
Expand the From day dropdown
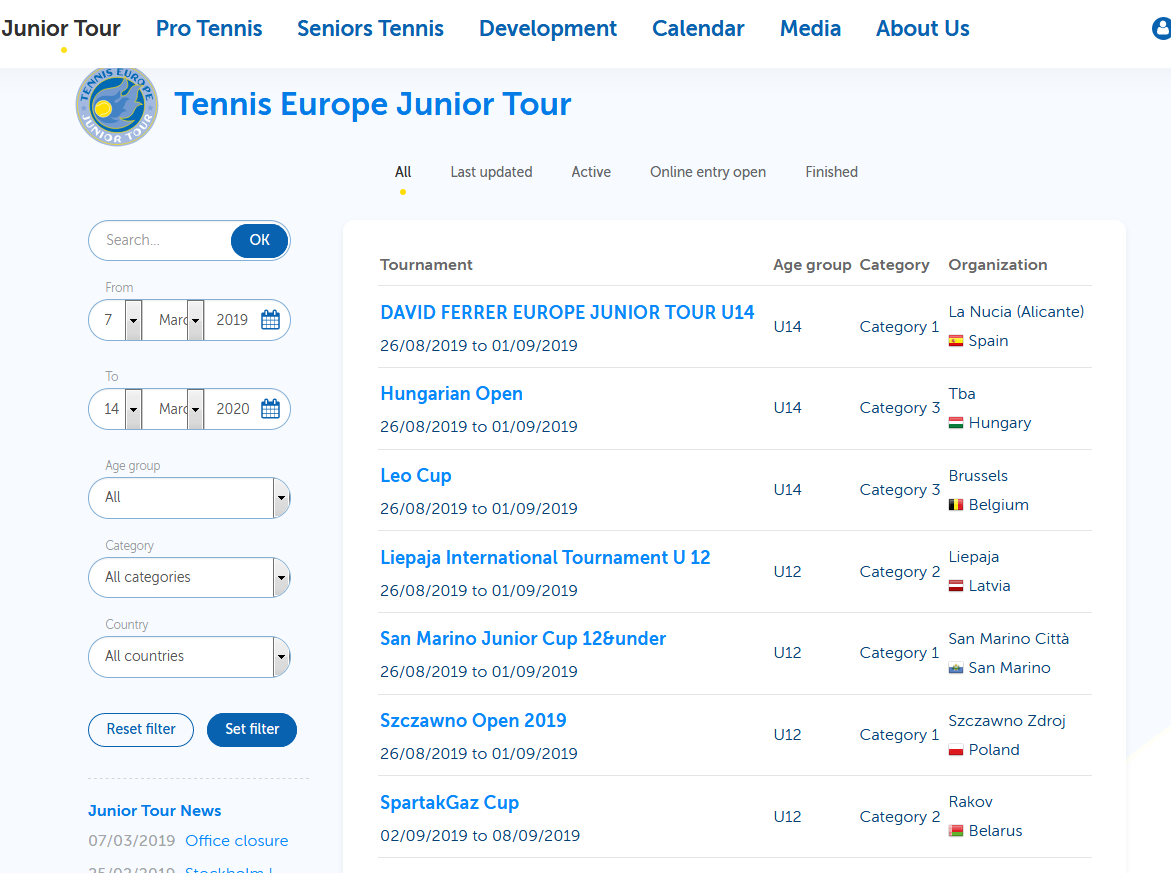[x=134, y=320]
